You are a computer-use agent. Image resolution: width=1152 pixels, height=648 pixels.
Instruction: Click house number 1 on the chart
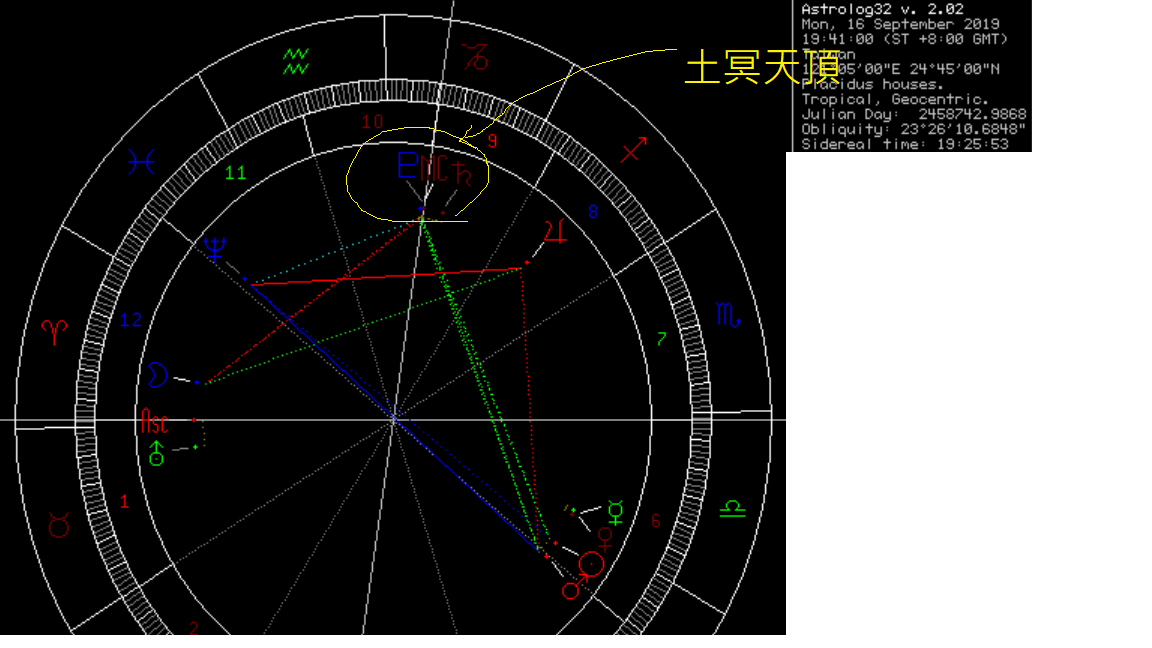pos(124,501)
